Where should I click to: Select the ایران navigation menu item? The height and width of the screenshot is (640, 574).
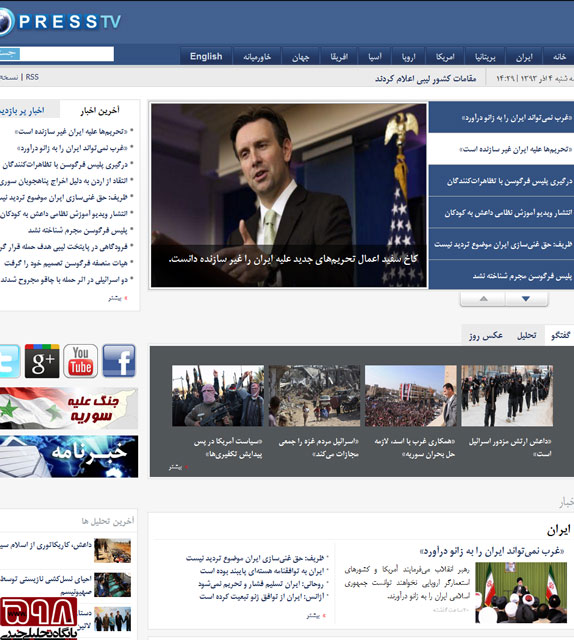coord(524,57)
